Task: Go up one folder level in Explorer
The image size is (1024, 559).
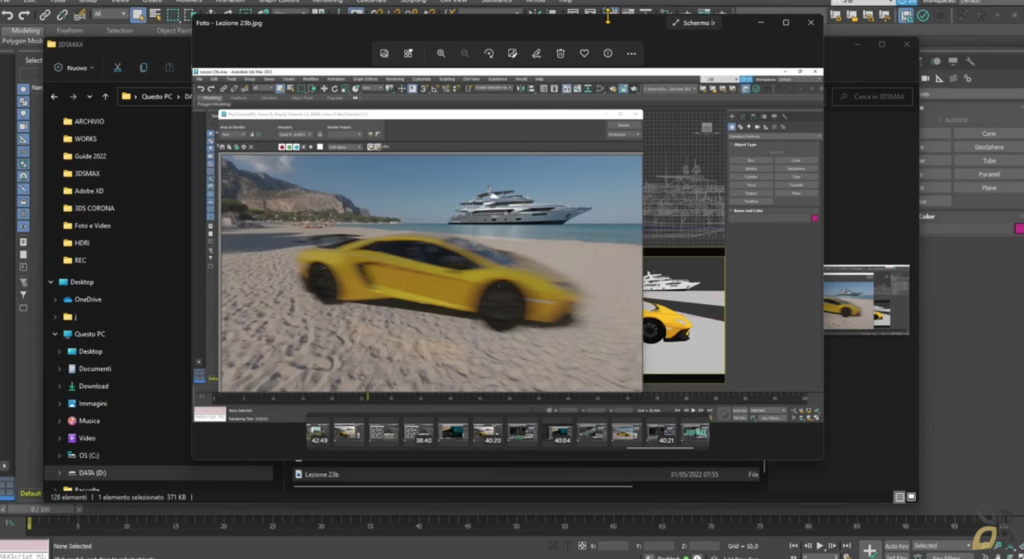Action: (x=105, y=97)
